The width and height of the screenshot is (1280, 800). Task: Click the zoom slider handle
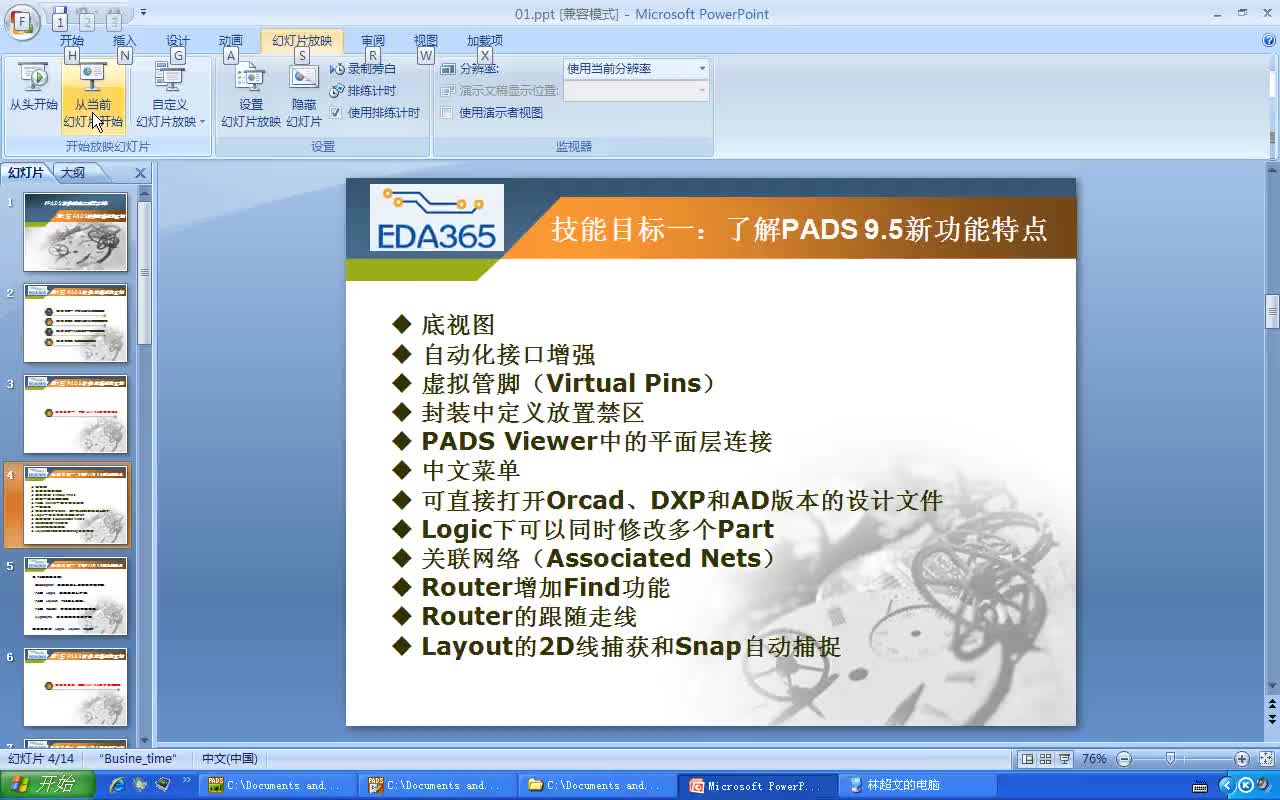[1170, 759]
